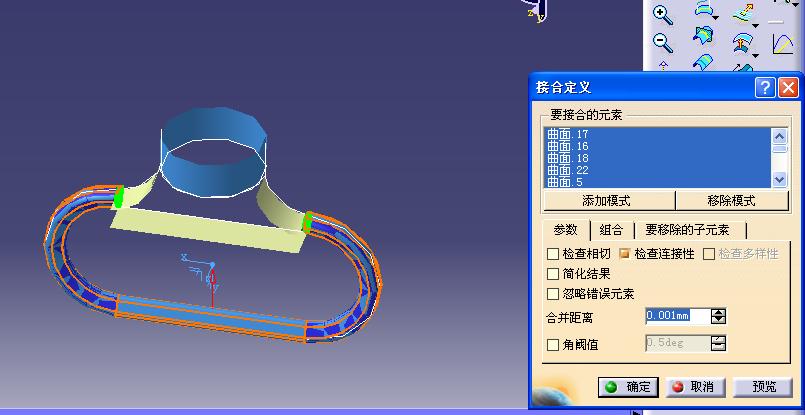Click the Zoom In magnifier icon

663,15
